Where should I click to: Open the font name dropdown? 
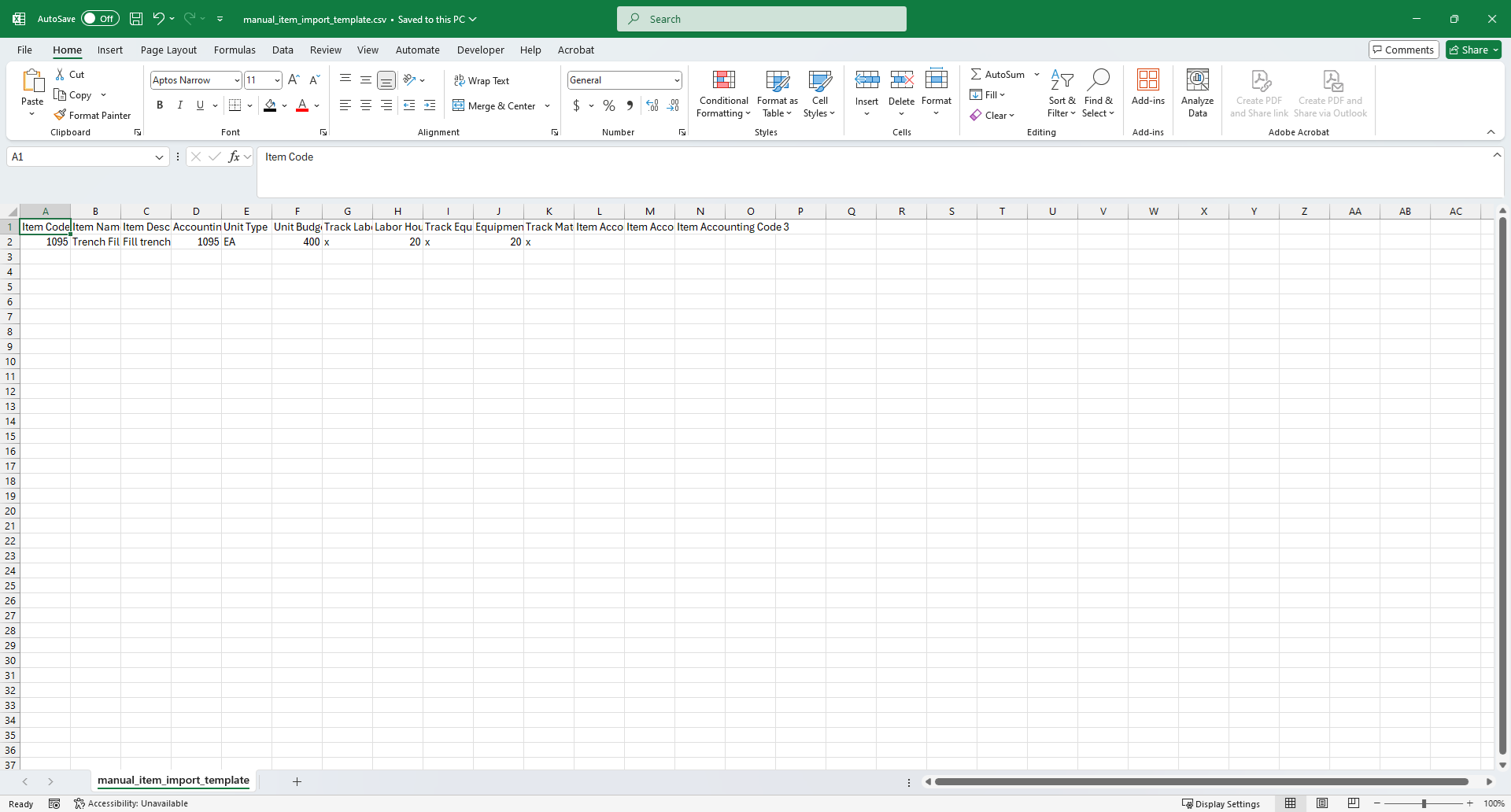coord(237,80)
